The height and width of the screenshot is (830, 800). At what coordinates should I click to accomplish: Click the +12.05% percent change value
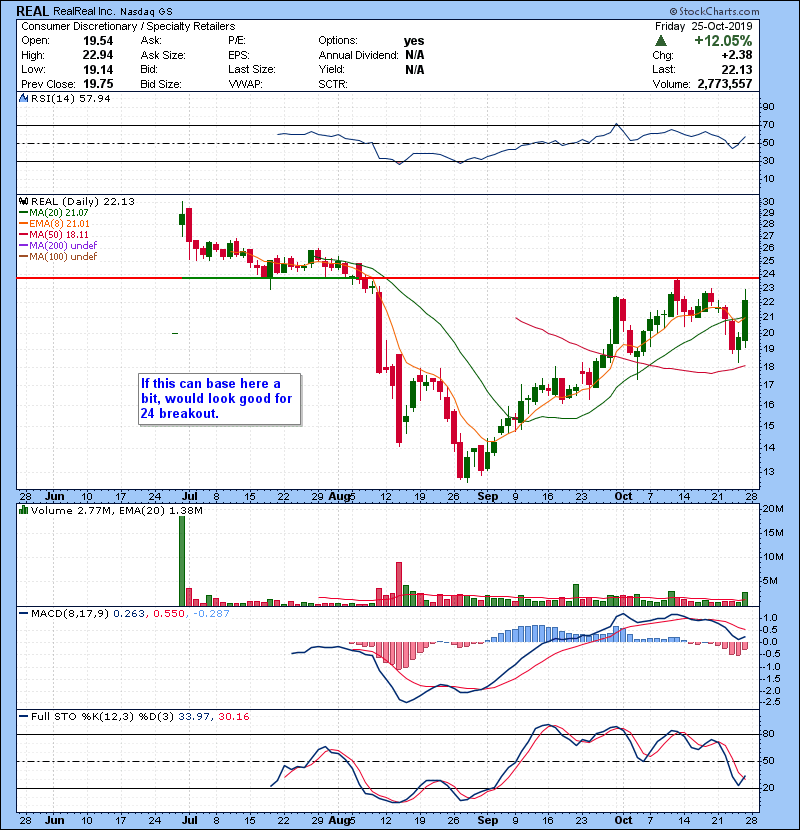723,41
